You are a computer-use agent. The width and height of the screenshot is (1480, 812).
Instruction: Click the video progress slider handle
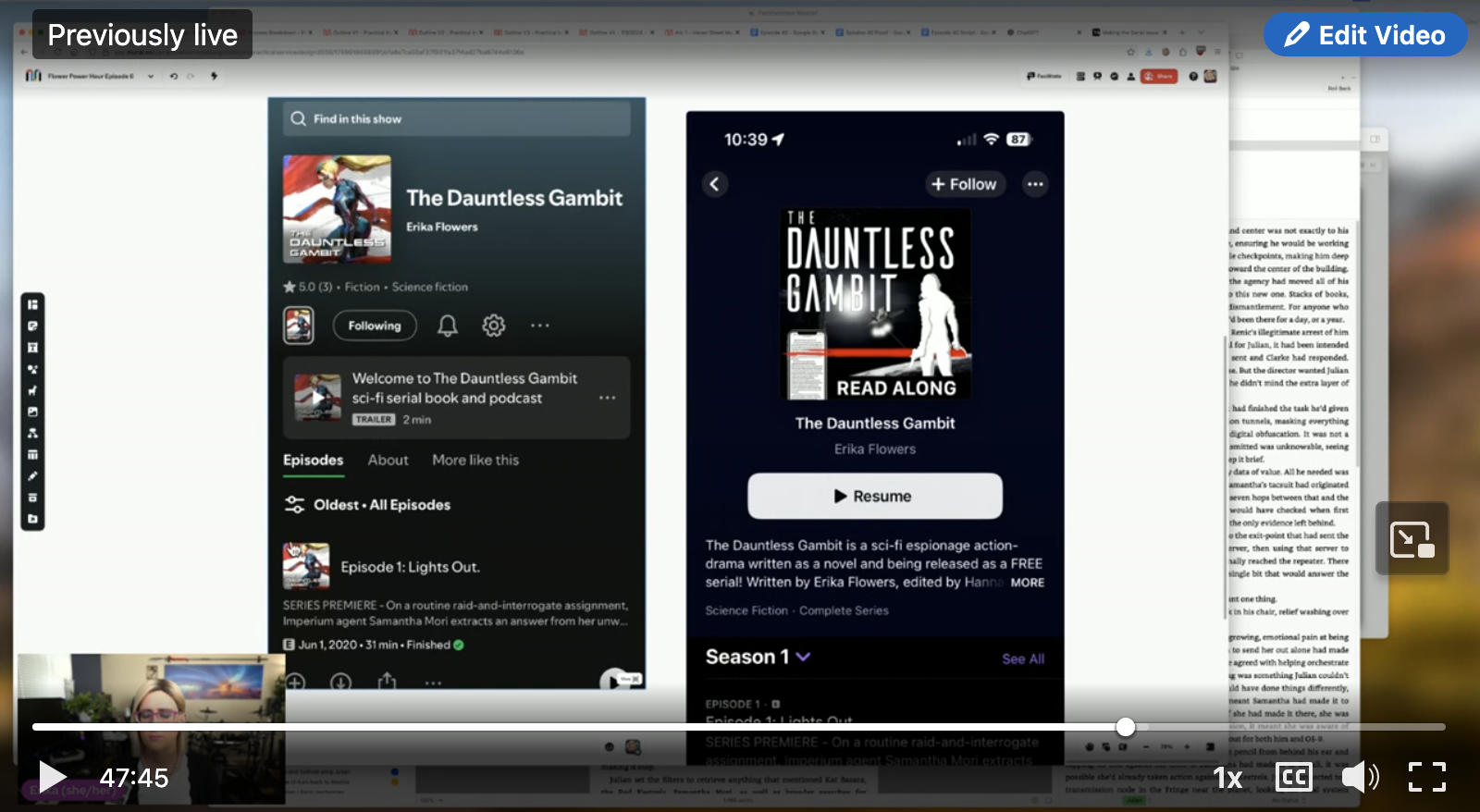[1125, 727]
